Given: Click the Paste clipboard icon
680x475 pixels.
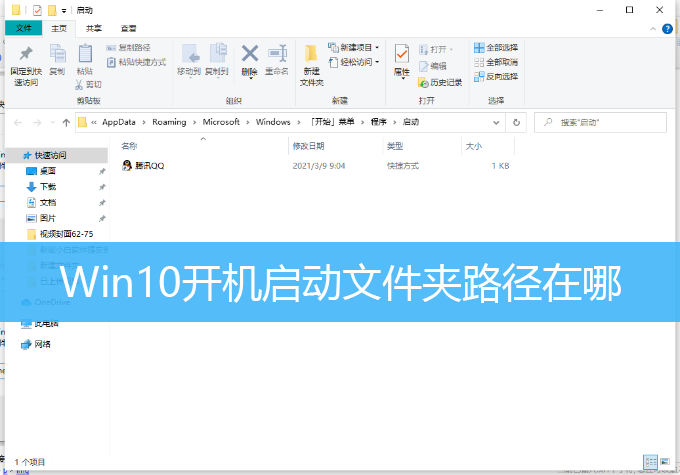Looking at the screenshot, I should 85,54.
